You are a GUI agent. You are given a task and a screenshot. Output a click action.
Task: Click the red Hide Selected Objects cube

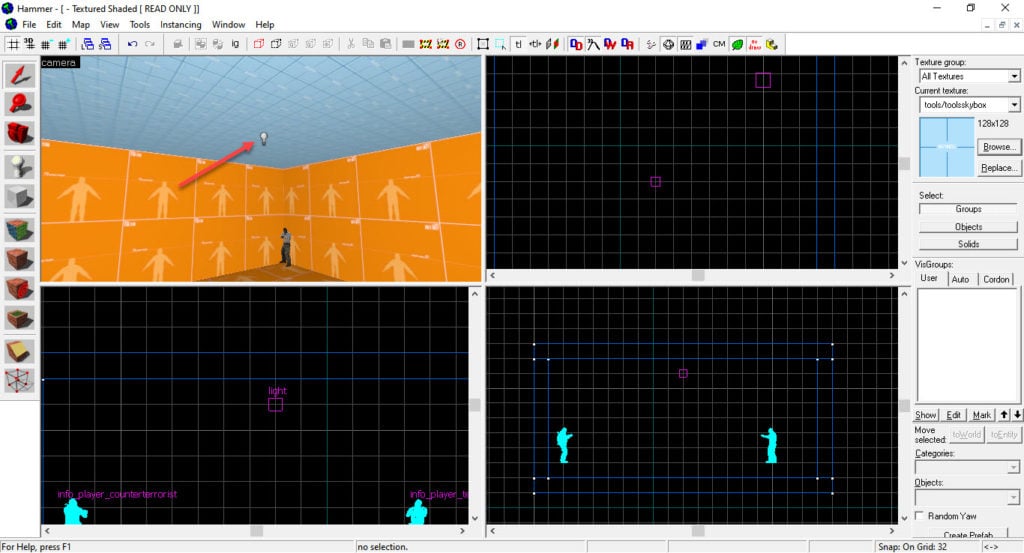259,44
